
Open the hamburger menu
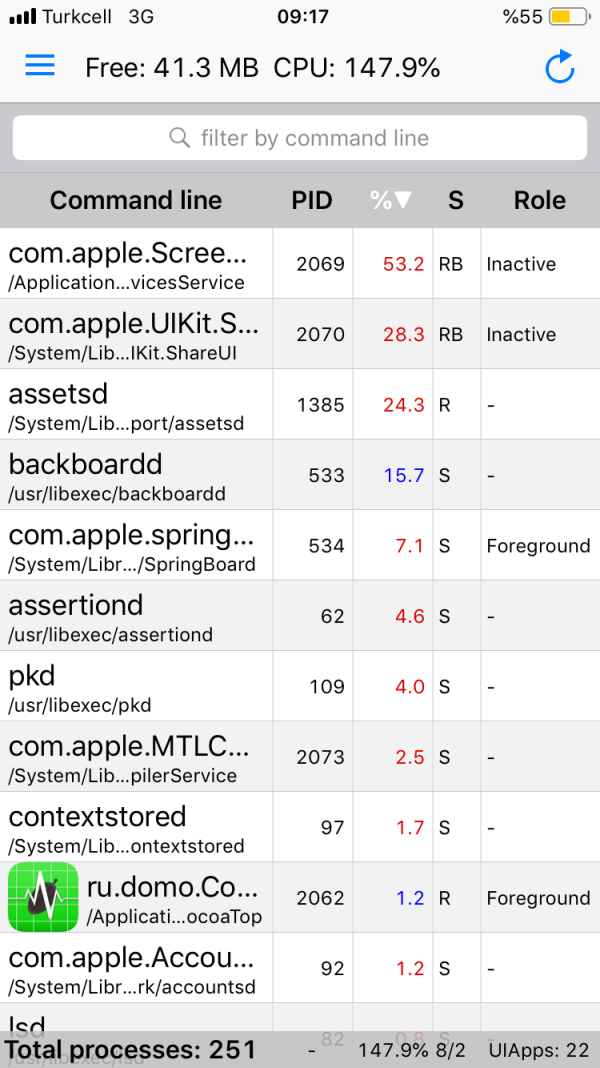[39, 65]
